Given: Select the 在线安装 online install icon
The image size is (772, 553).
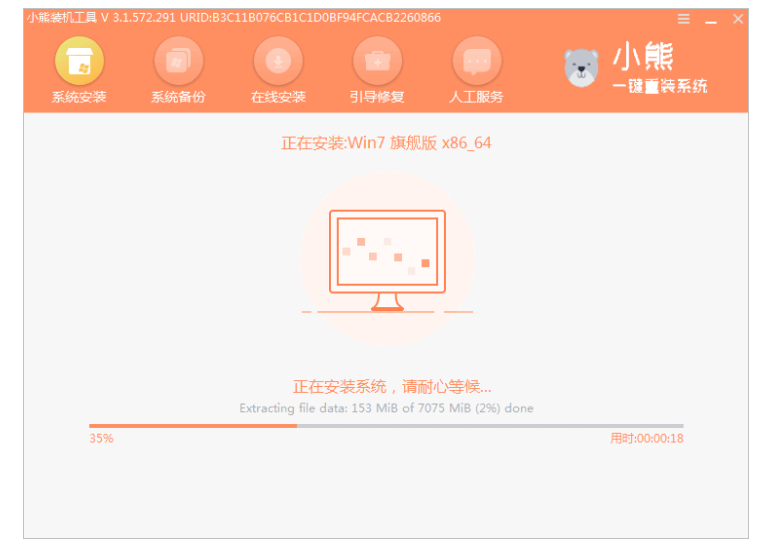Looking at the screenshot, I should click(x=278, y=61).
